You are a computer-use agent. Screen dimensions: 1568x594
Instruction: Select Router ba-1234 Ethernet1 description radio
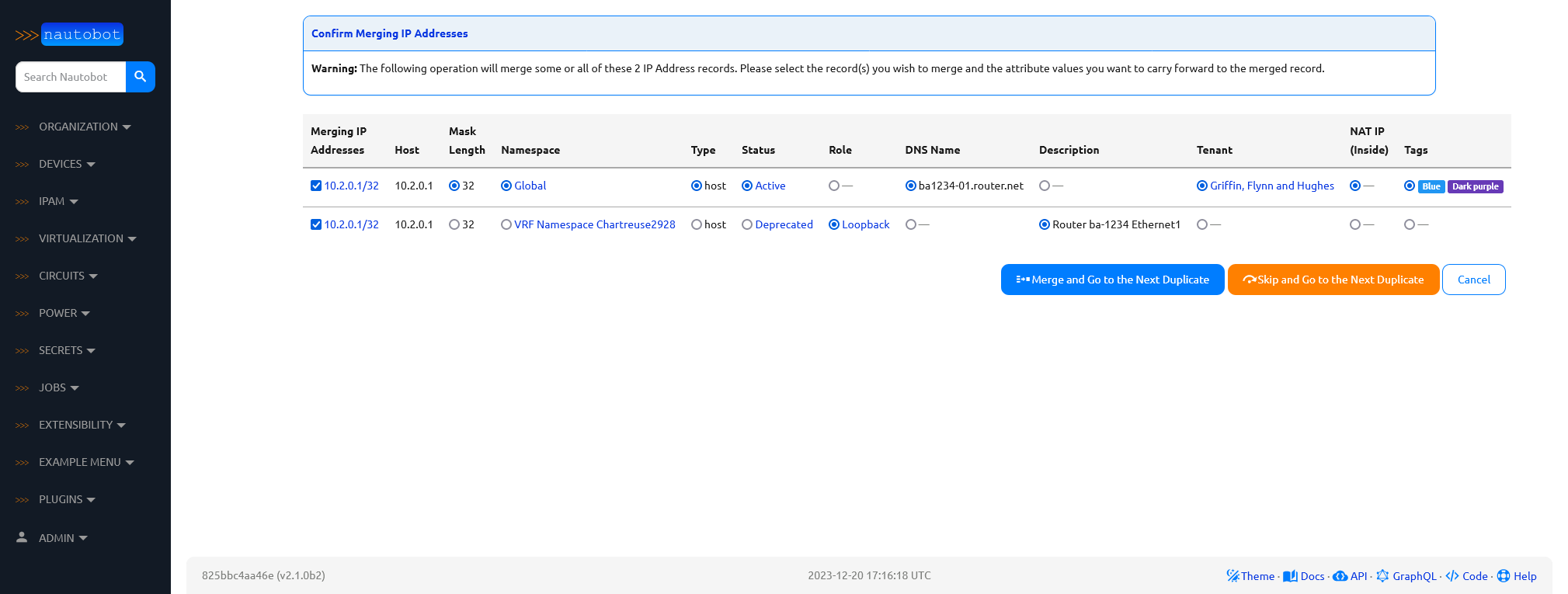1045,224
